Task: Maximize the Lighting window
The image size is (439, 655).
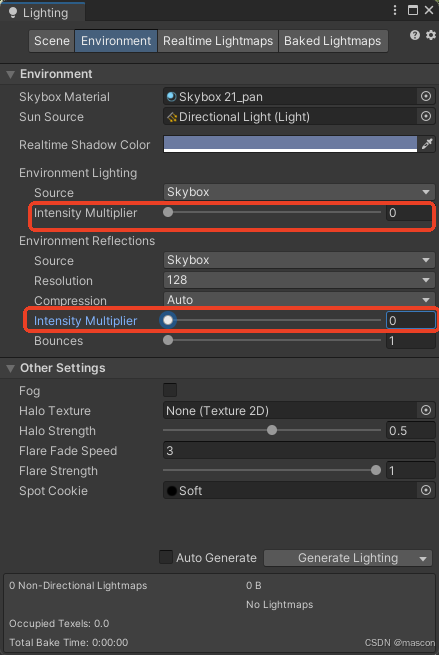Action: pyautogui.click(x=413, y=10)
